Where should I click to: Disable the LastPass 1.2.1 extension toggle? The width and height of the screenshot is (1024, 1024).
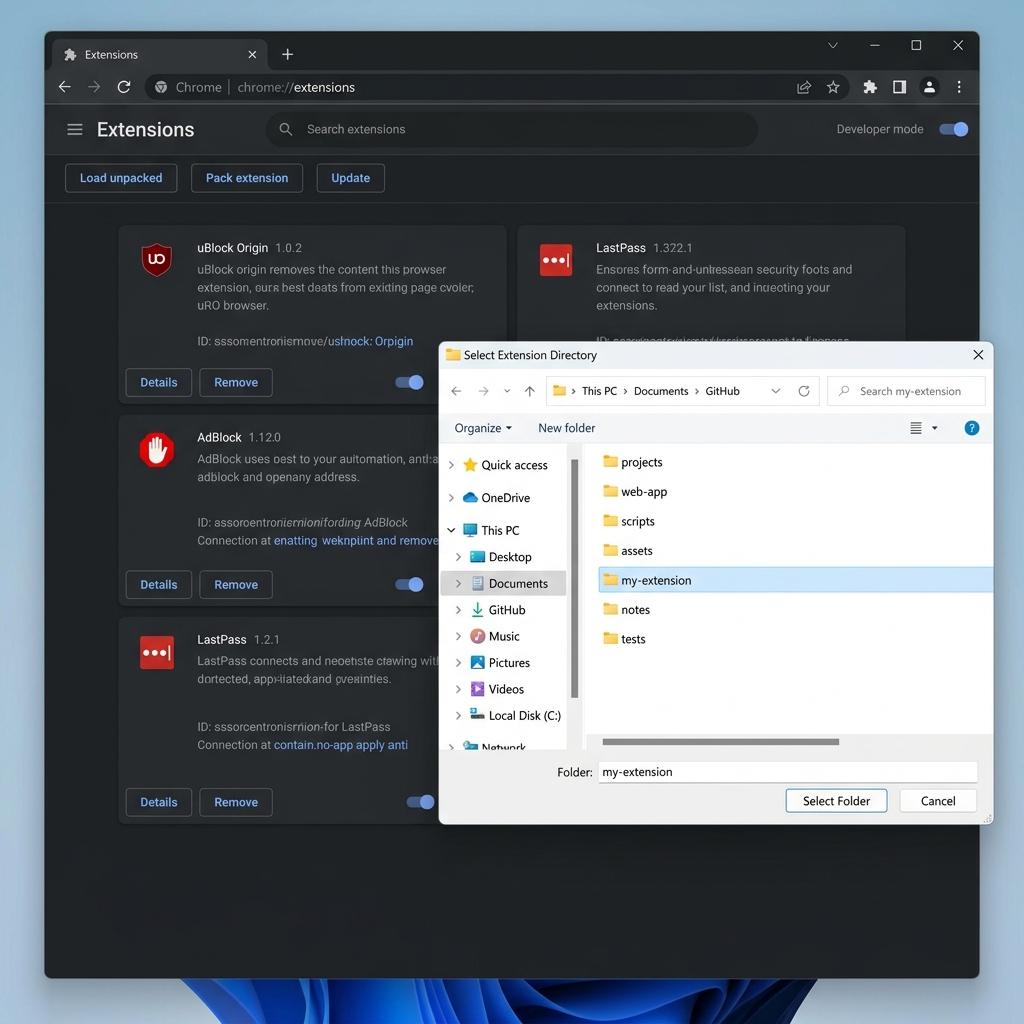[421, 802]
